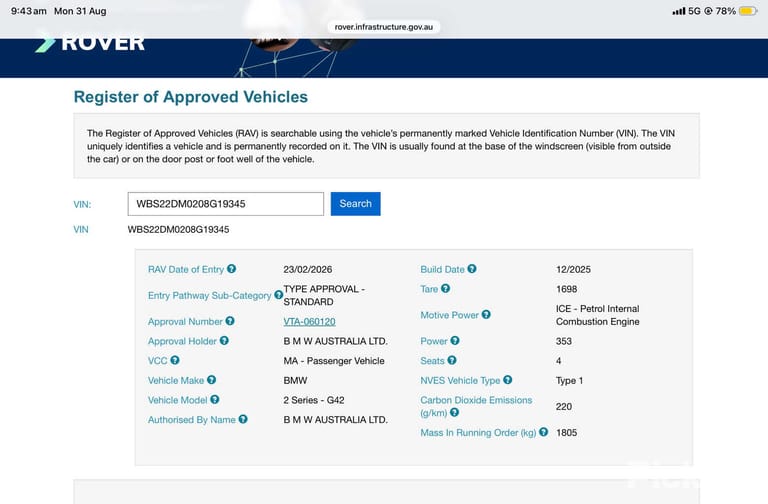Image resolution: width=768 pixels, height=504 pixels.
Task: Show Carbon Dioxide Emissions help icon
Action: pos(455,412)
